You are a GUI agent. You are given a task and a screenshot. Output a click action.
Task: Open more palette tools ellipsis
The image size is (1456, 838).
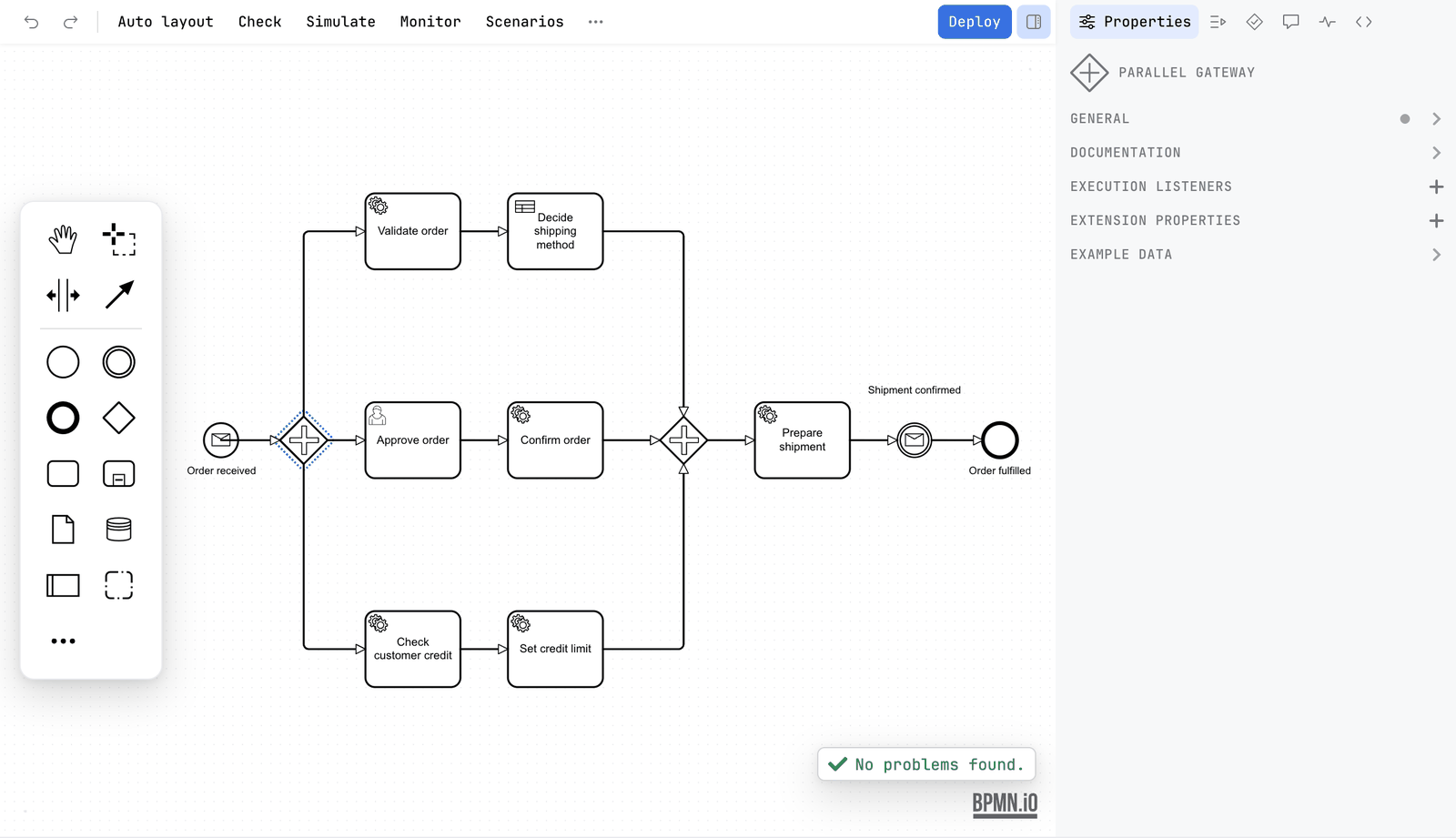click(x=63, y=641)
